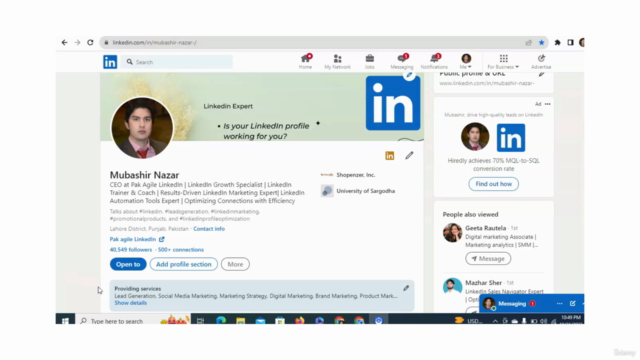The height and width of the screenshot is (360, 640).
Task: Open the browser side panel
Action: pos(571,42)
